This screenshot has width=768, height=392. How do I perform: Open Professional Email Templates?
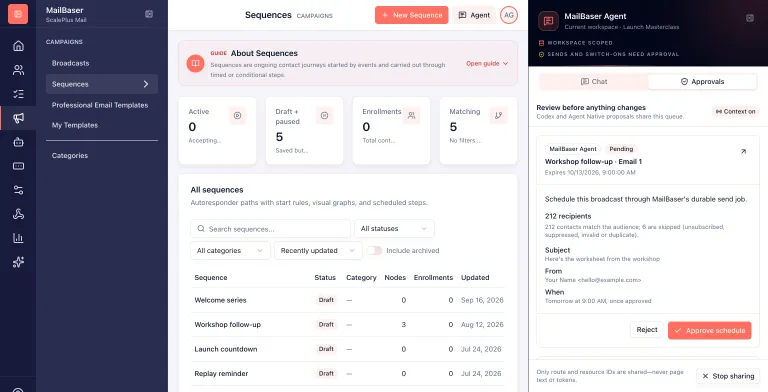coord(100,105)
